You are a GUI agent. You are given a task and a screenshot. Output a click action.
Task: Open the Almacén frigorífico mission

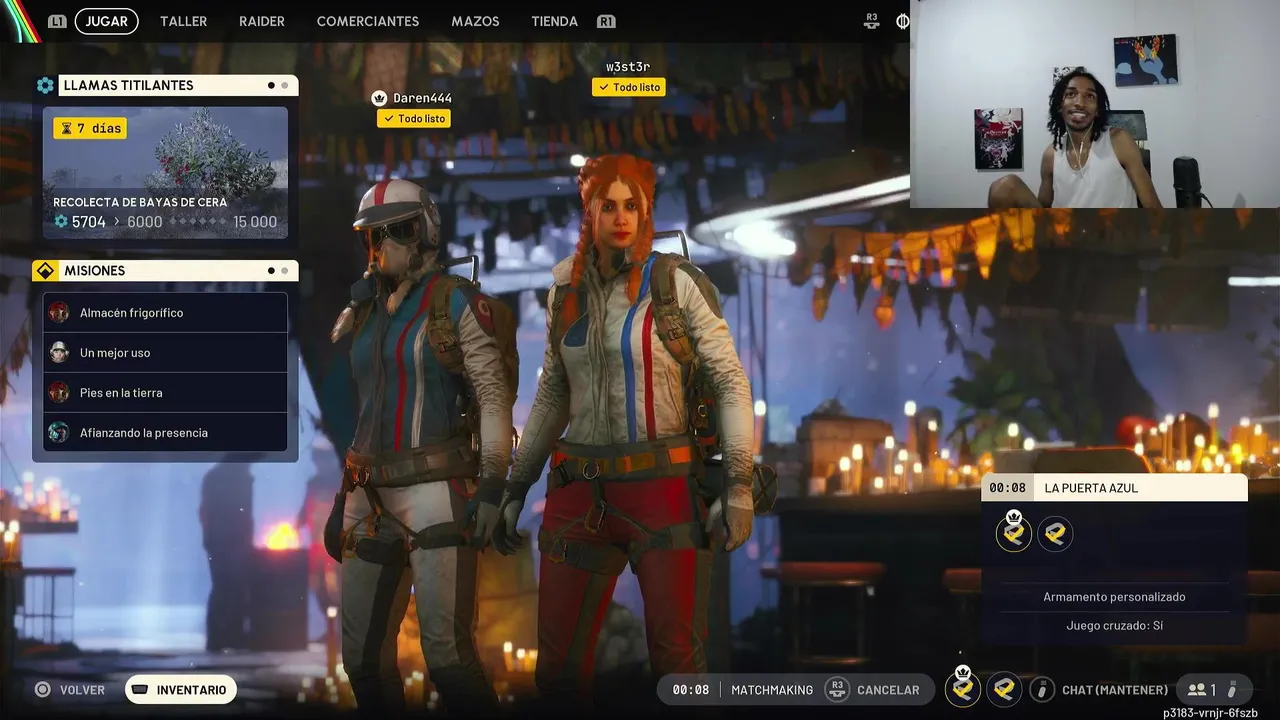tap(166, 312)
